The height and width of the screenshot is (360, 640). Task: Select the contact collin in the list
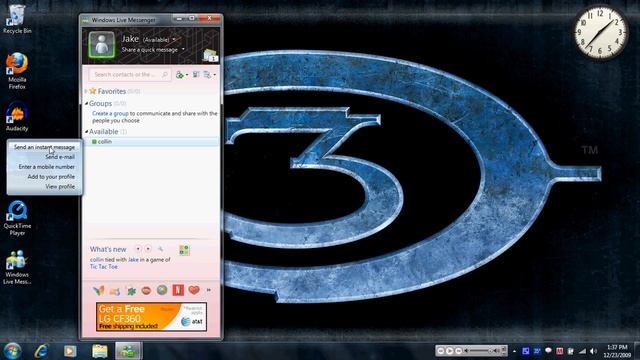tap(151, 142)
